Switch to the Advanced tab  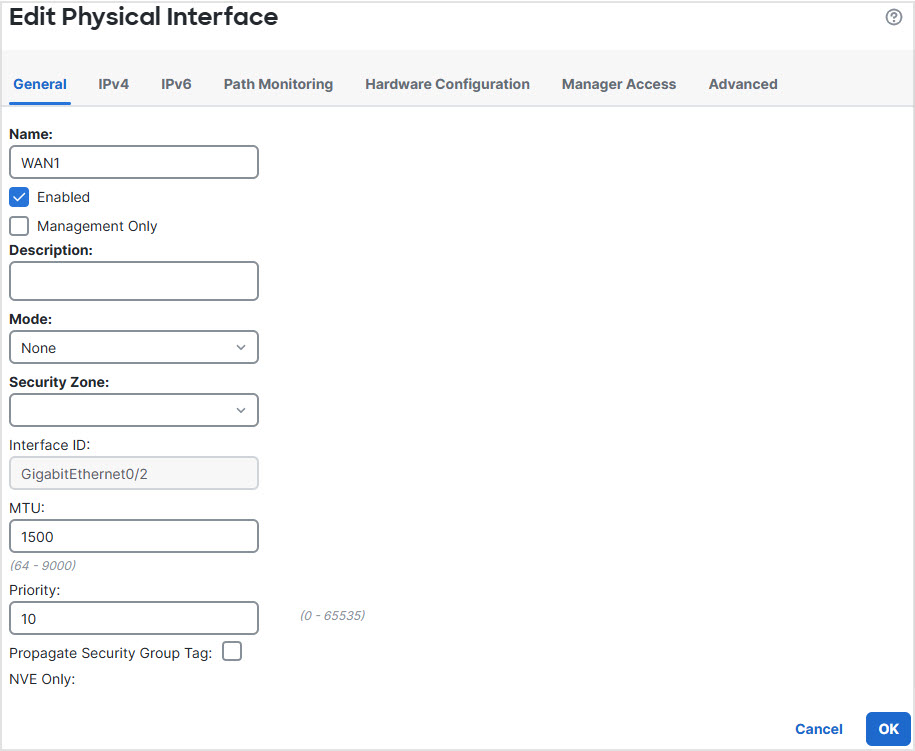point(742,84)
